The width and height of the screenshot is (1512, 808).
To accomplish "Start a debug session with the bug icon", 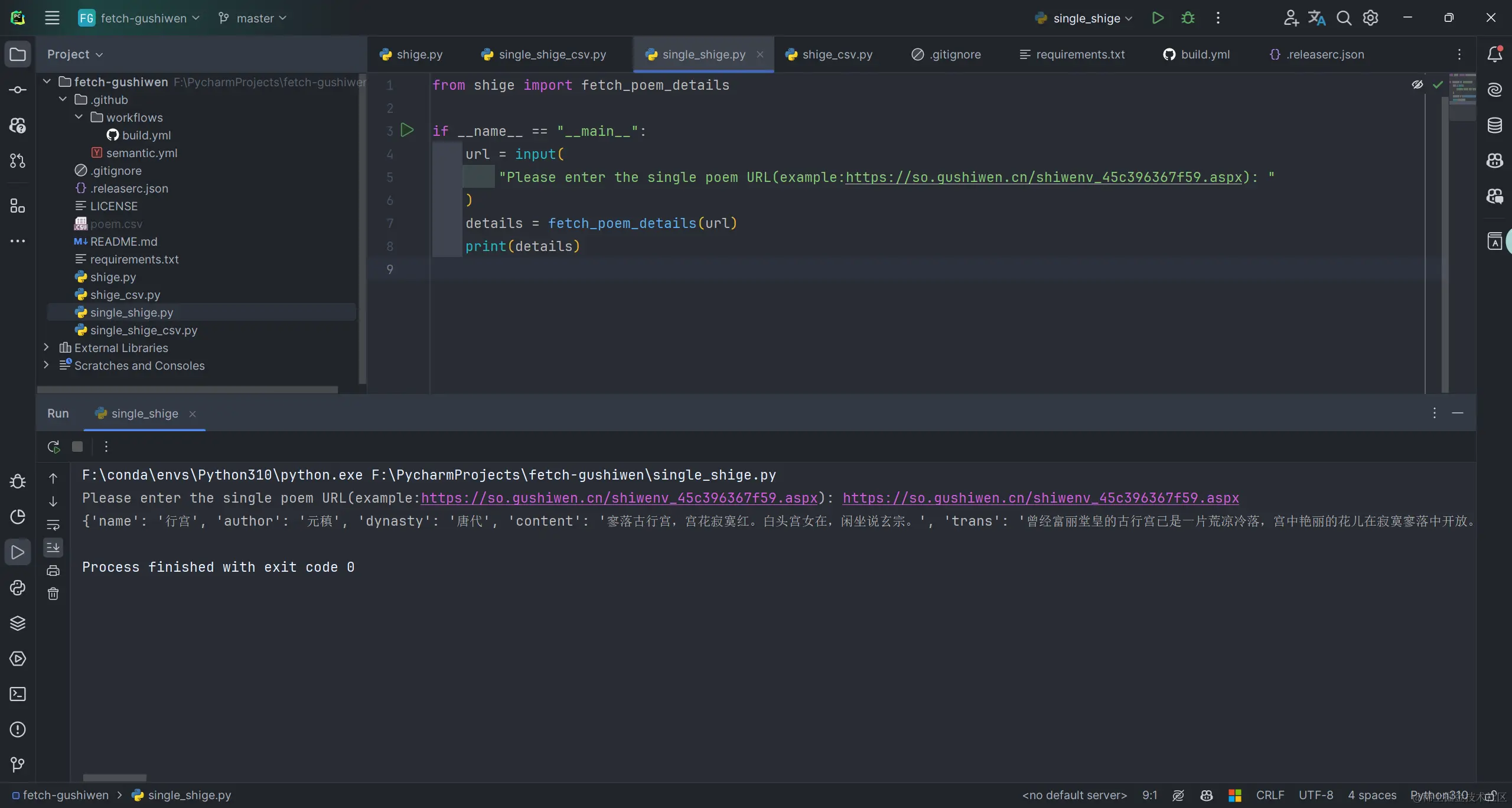I will 1188,18.
